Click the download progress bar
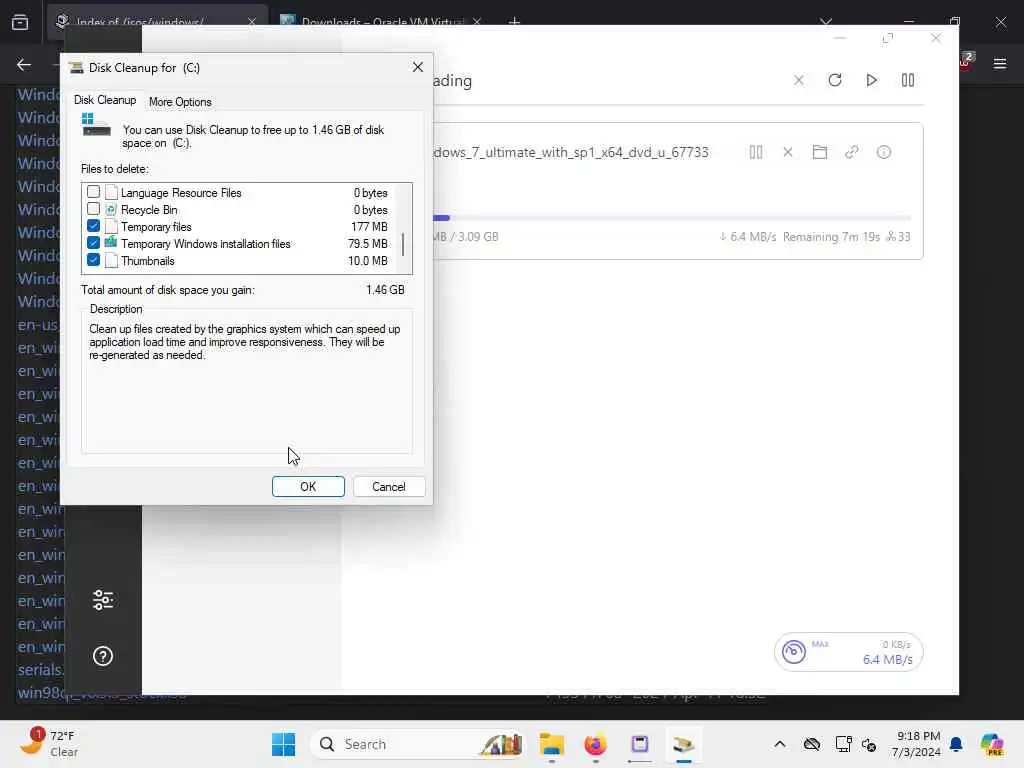Image resolution: width=1024 pixels, height=768 pixels. 672,217
